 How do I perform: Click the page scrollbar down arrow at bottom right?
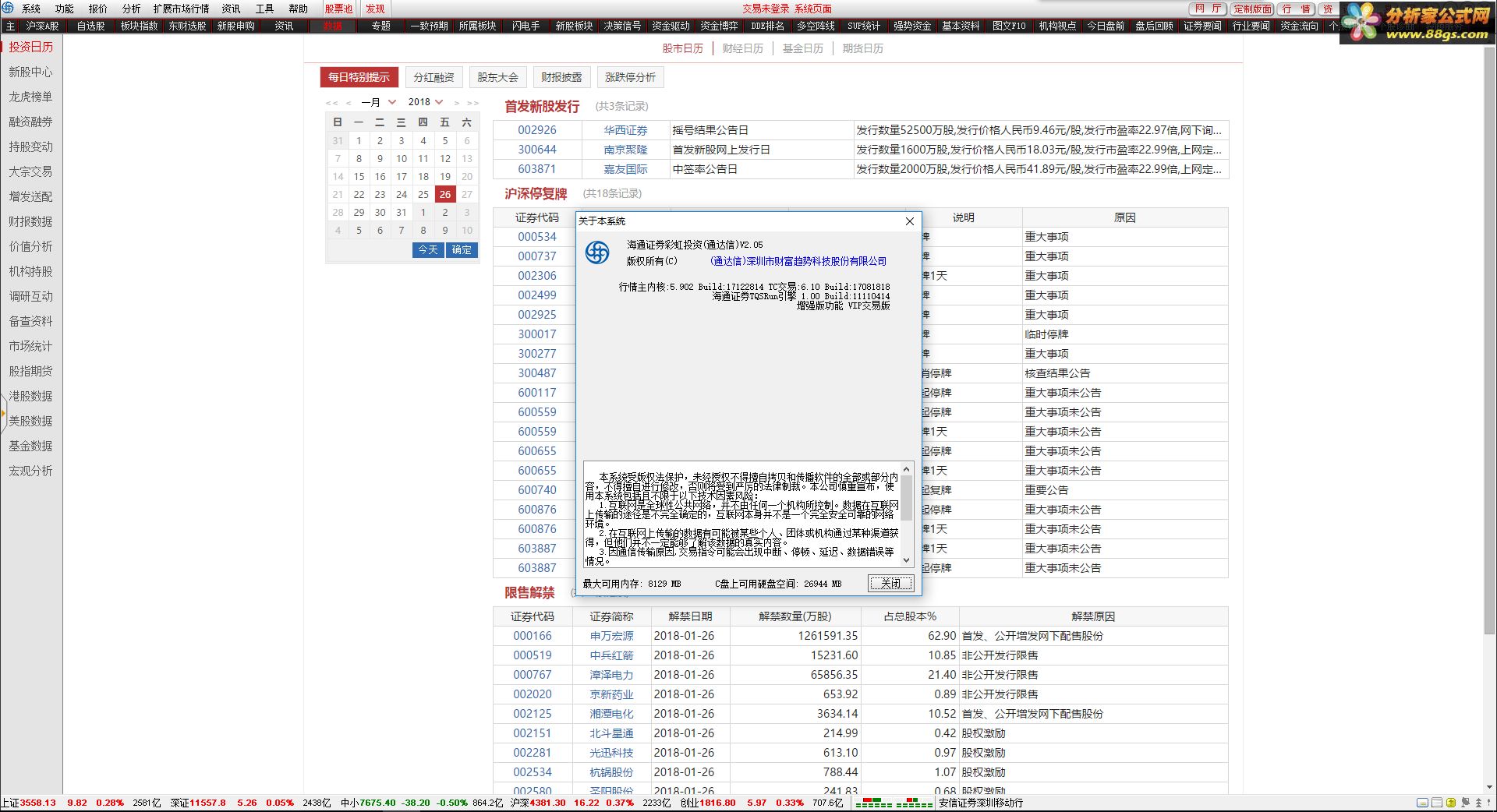(1491, 788)
